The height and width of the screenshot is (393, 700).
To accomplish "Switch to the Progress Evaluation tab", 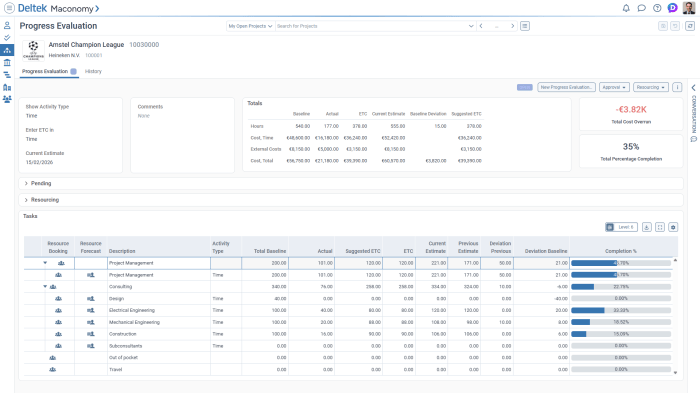I will coord(49,71).
